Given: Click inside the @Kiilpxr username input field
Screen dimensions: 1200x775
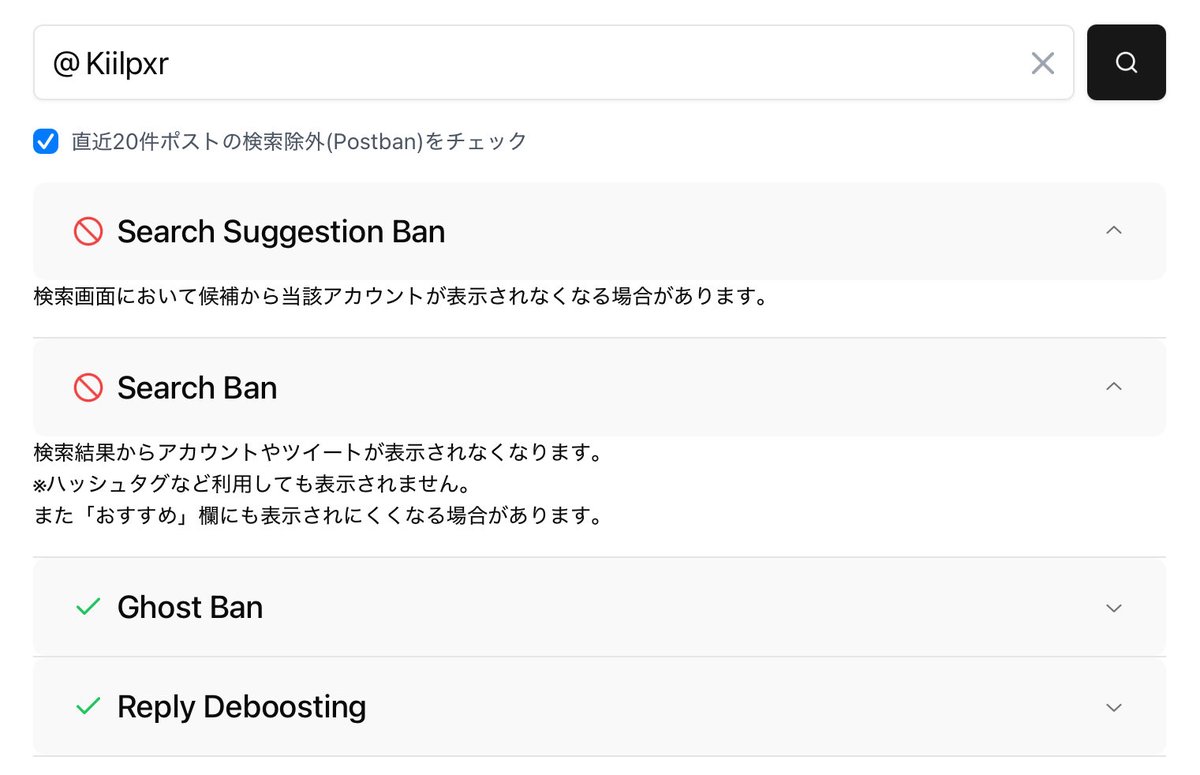Looking at the screenshot, I should click(554, 62).
